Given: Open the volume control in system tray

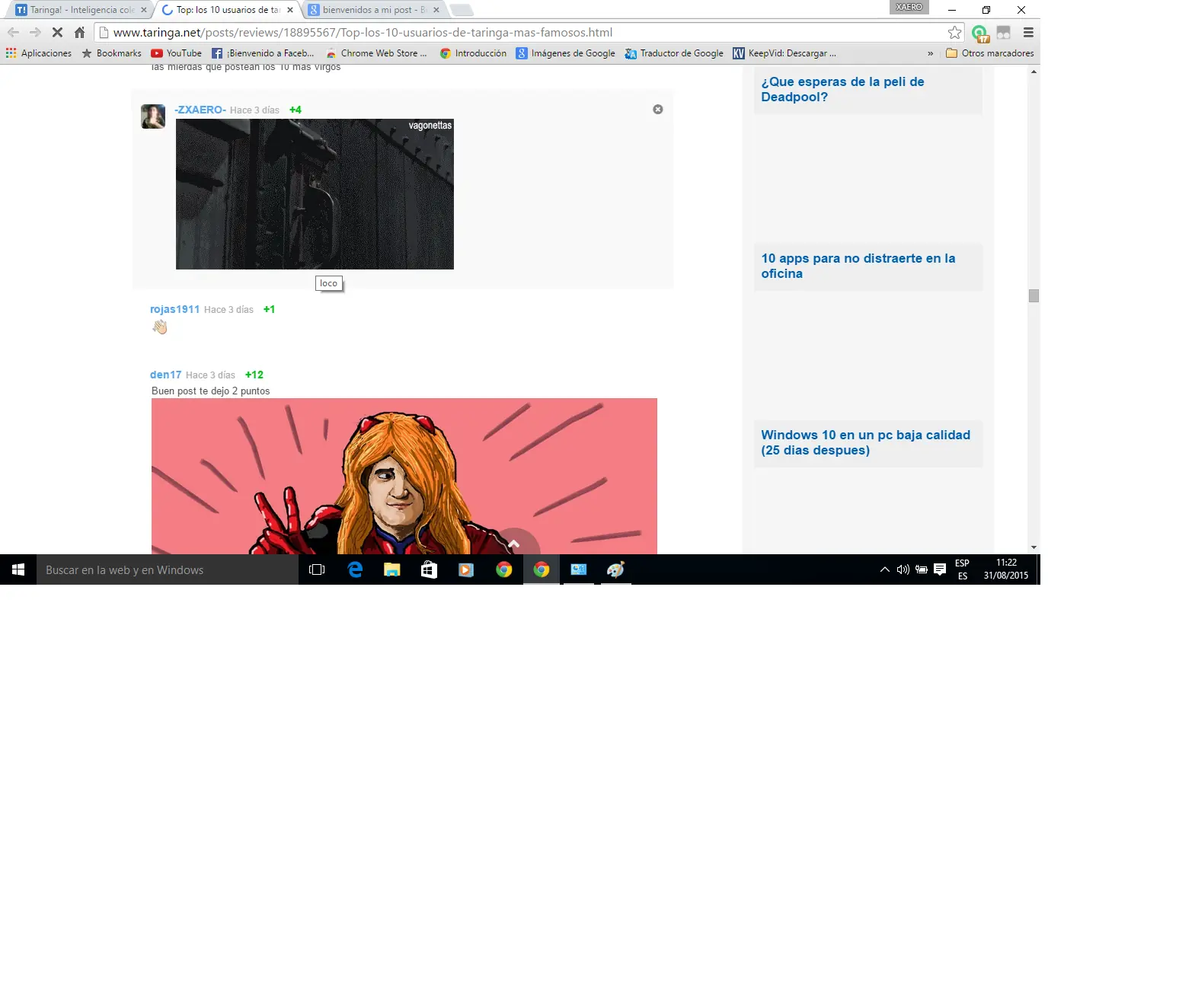Looking at the screenshot, I should [x=903, y=569].
